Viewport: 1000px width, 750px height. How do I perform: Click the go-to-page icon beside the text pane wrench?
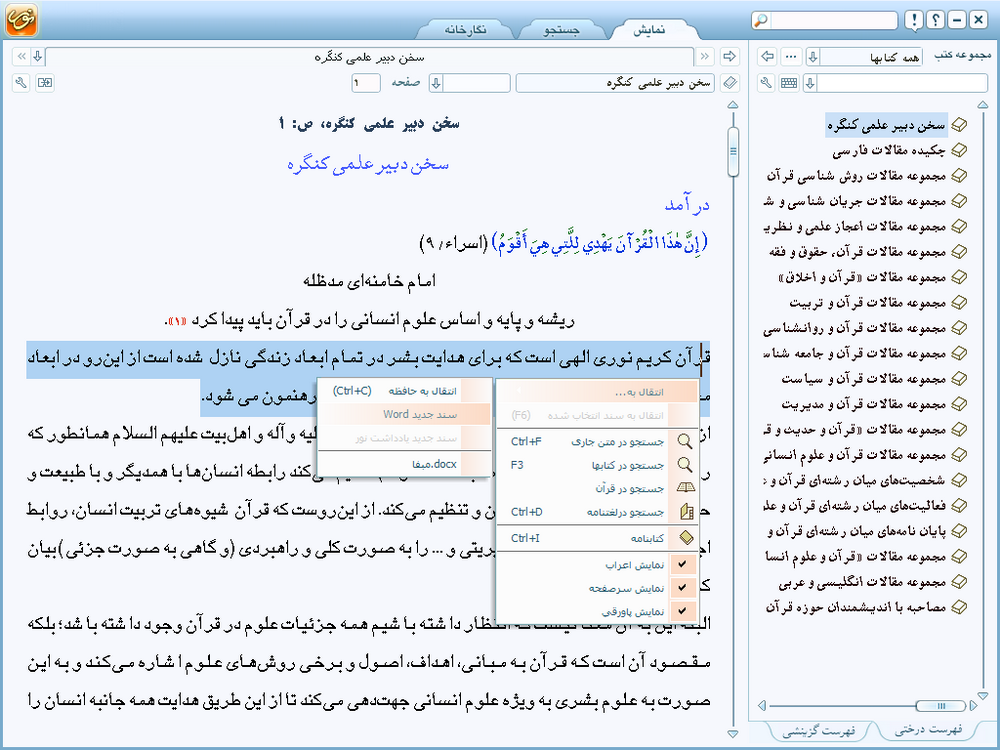[45, 83]
